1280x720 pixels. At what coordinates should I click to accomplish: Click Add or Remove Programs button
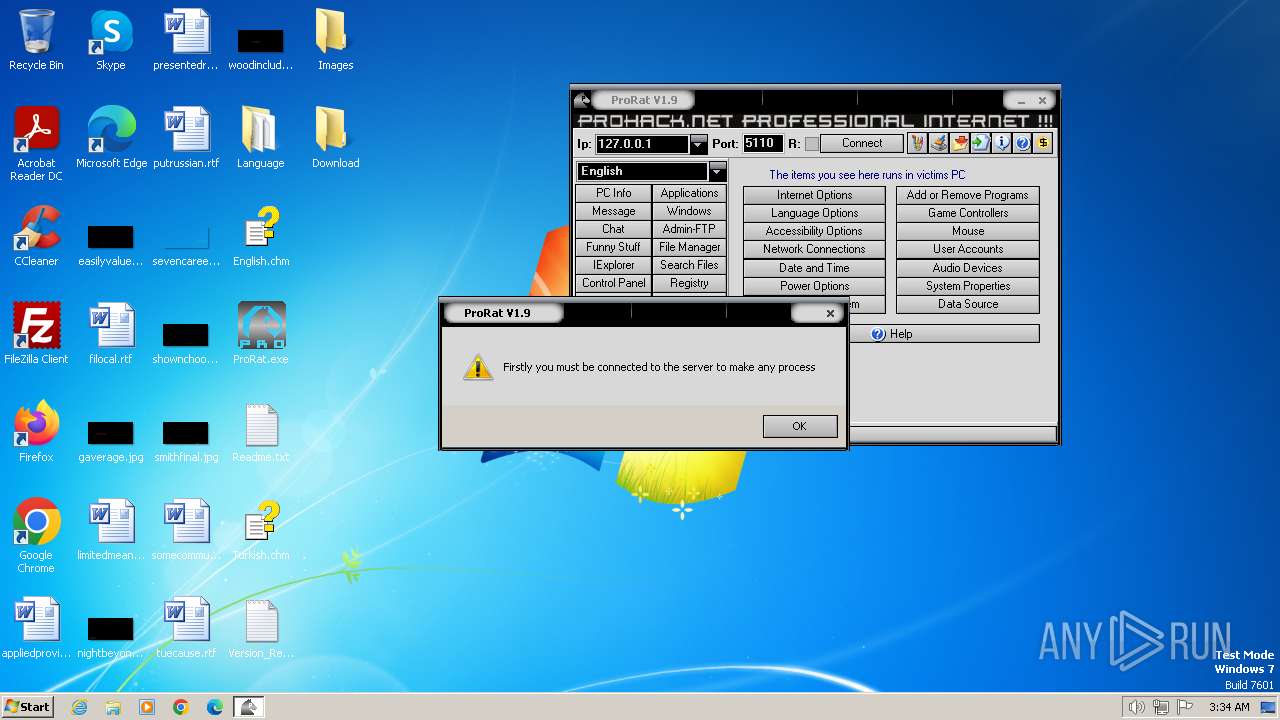967,196
